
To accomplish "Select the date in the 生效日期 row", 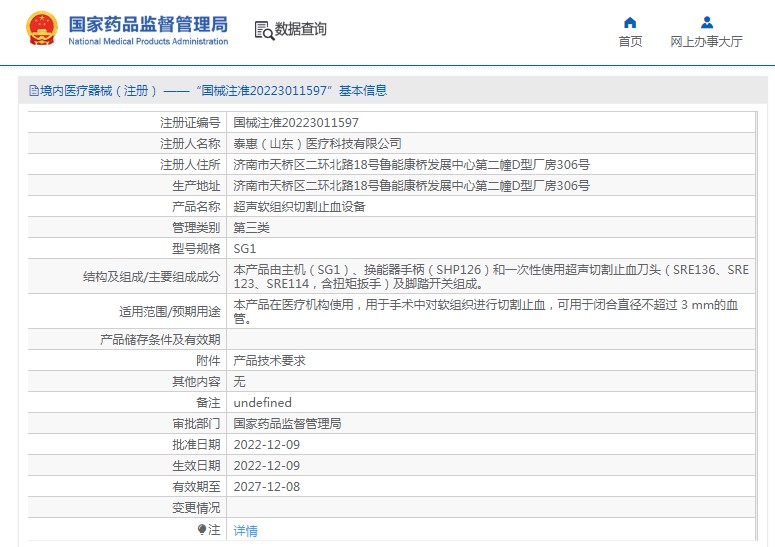I will (266, 466).
